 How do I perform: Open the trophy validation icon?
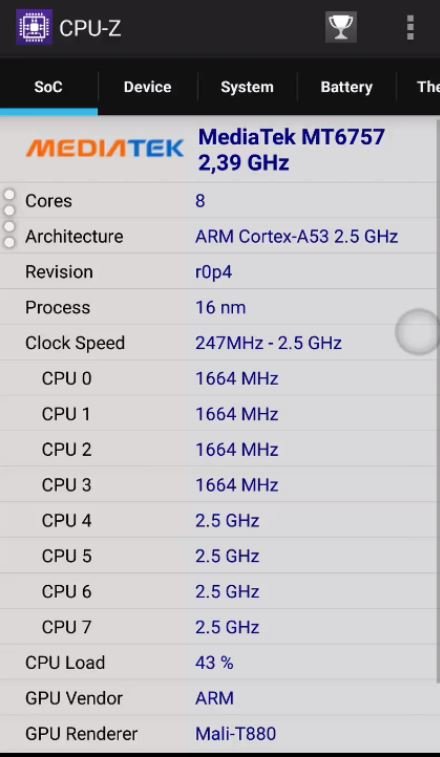[341, 27]
